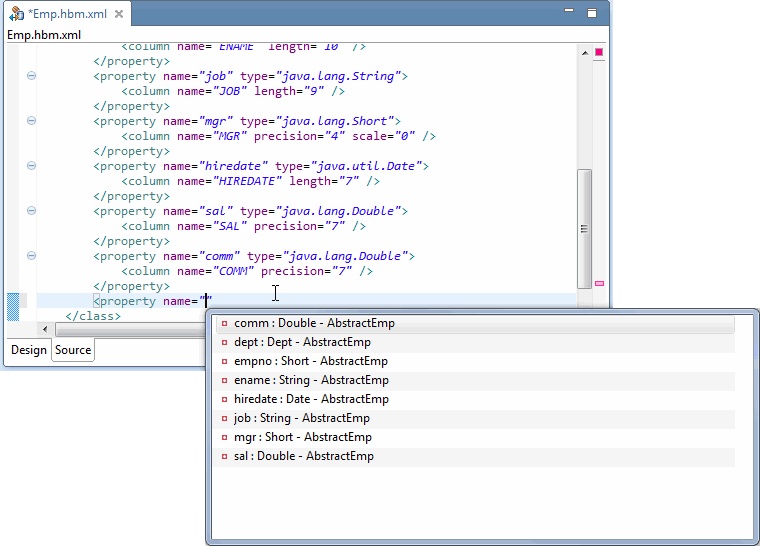
Task: Click the red error indicator atop the overview ruler
Action: click(x=599, y=52)
